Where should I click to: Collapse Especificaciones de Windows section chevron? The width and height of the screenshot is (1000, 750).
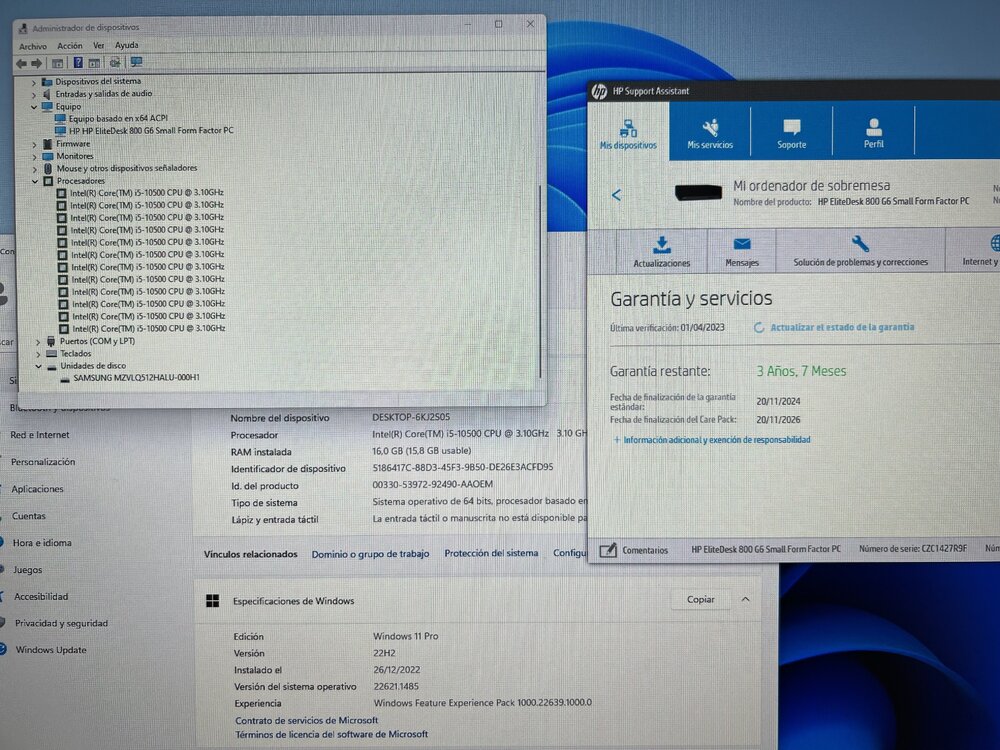click(x=746, y=599)
